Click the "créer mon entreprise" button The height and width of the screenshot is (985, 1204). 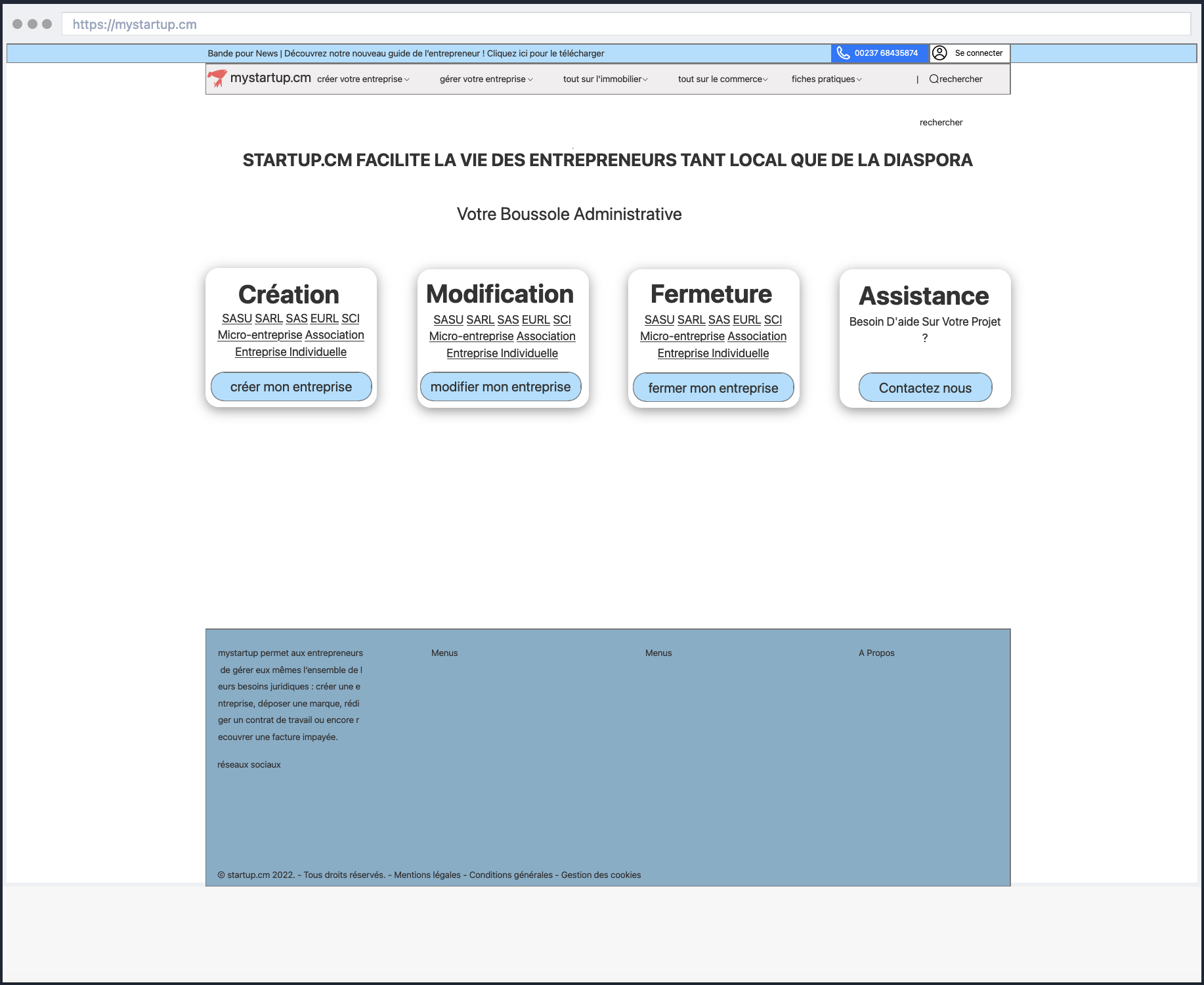click(x=291, y=387)
